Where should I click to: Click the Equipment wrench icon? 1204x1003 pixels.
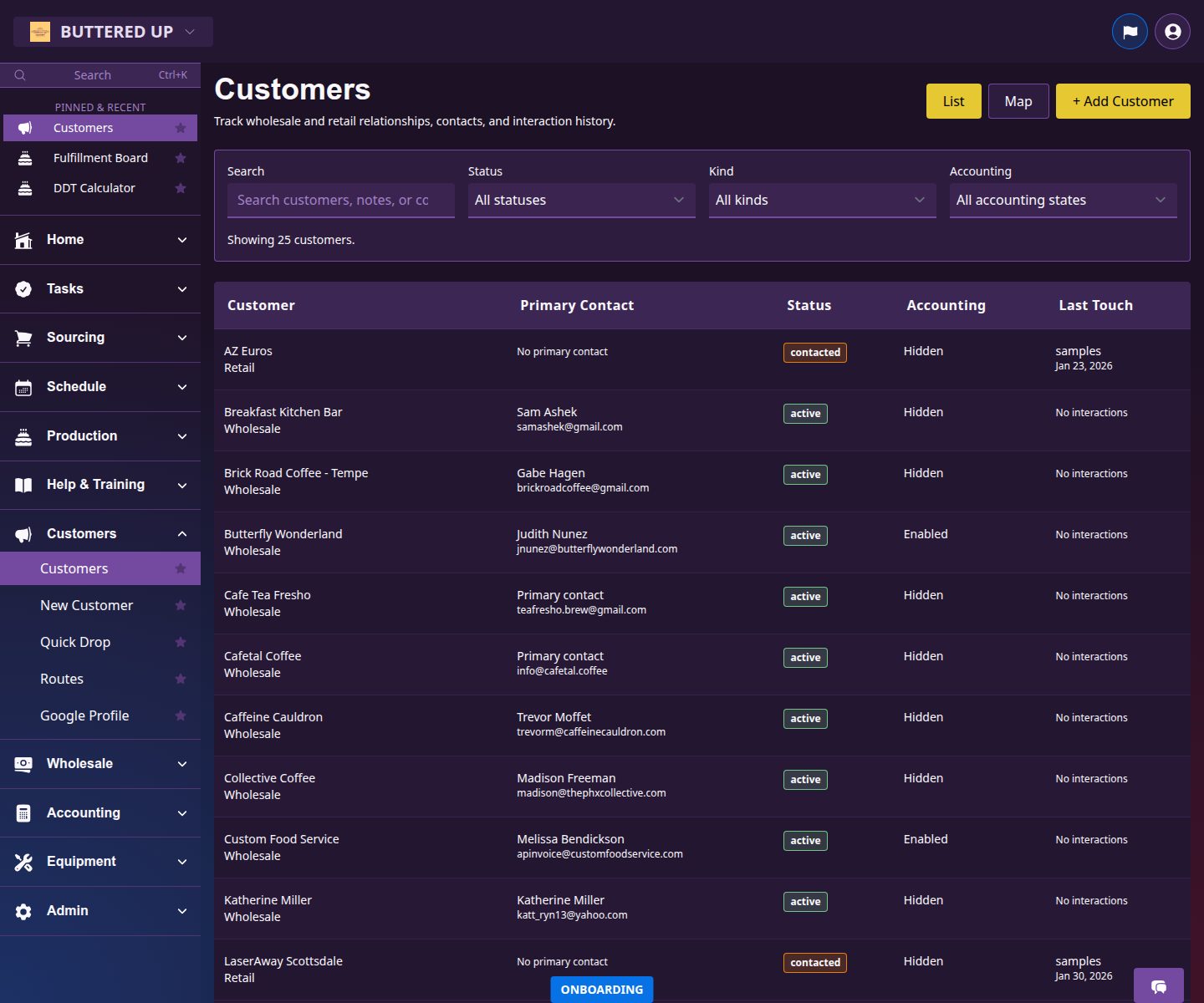(23, 861)
